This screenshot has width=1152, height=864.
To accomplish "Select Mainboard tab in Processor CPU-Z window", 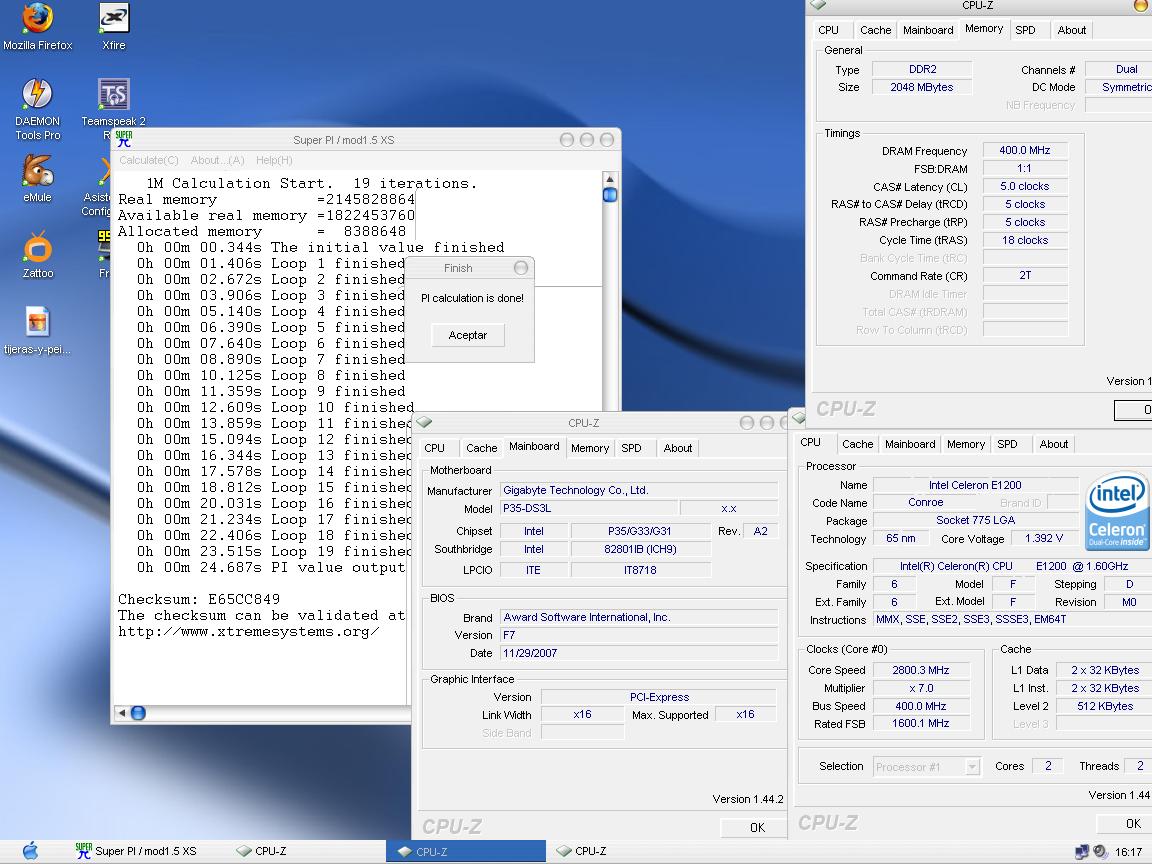I will [x=910, y=444].
